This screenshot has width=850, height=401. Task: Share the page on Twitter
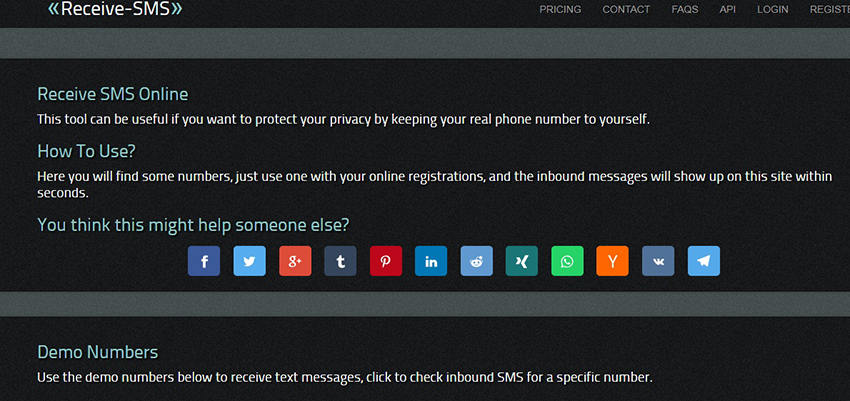pos(249,261)
